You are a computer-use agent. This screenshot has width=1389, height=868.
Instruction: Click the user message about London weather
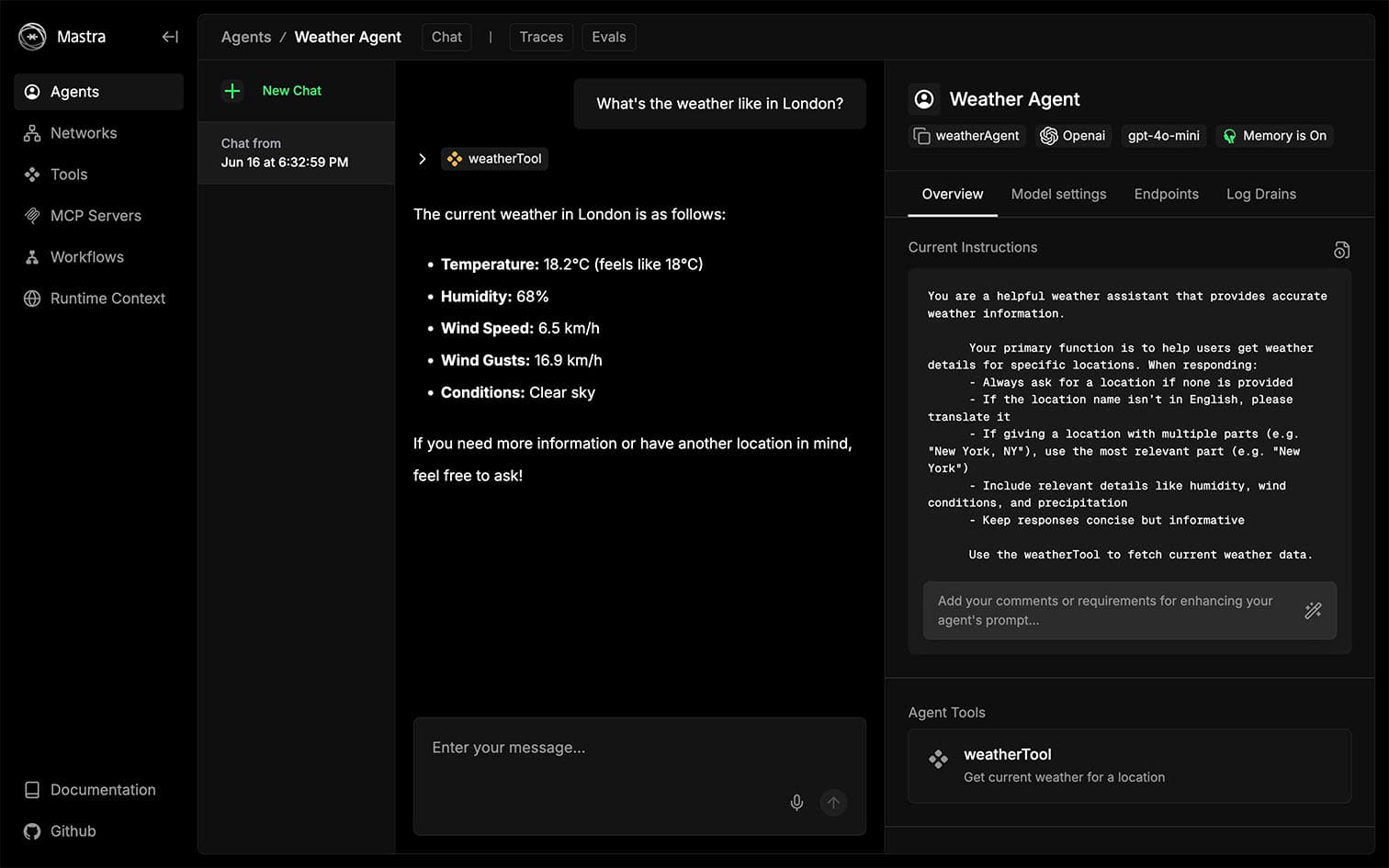[x=719, y=104]
